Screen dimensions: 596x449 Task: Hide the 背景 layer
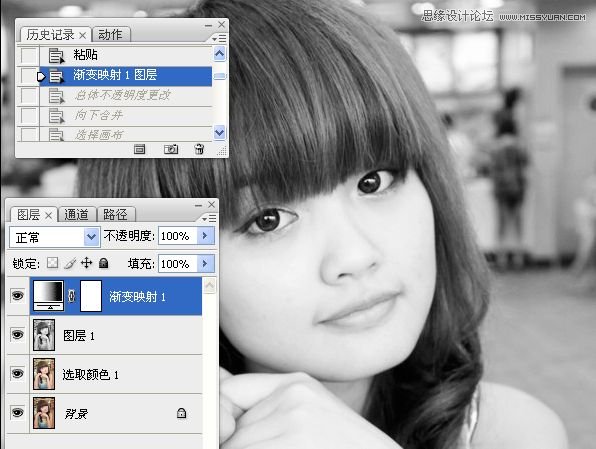17,413
